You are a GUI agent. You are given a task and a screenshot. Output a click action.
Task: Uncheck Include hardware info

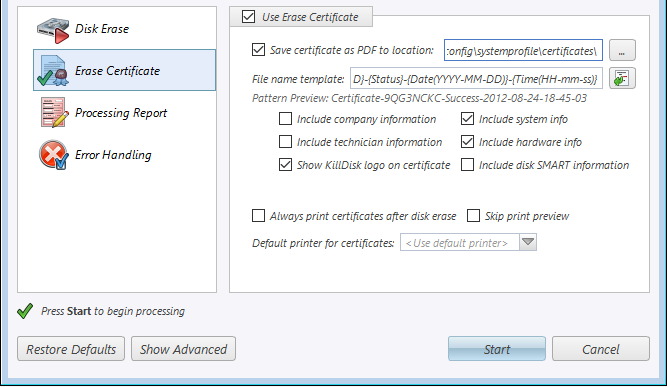coord(467,142)
